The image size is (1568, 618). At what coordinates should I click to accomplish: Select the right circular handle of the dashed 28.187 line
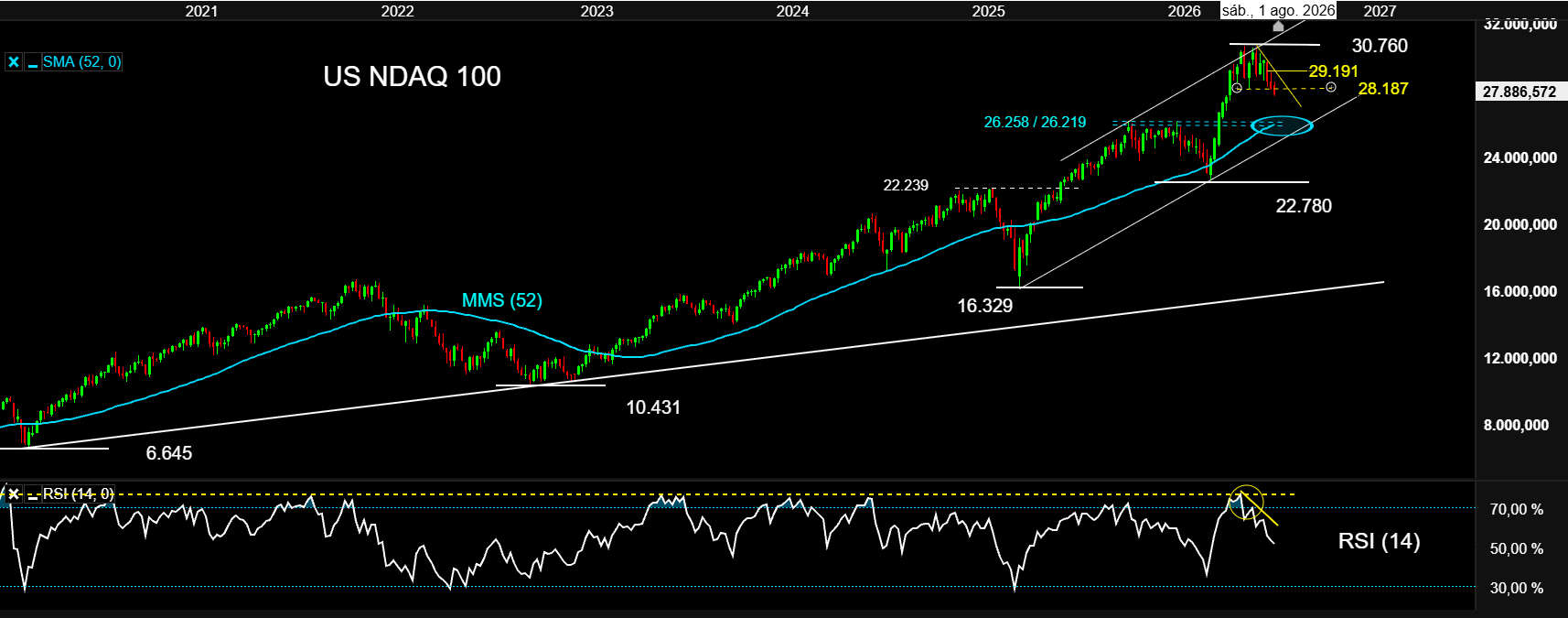point(1331,87)
